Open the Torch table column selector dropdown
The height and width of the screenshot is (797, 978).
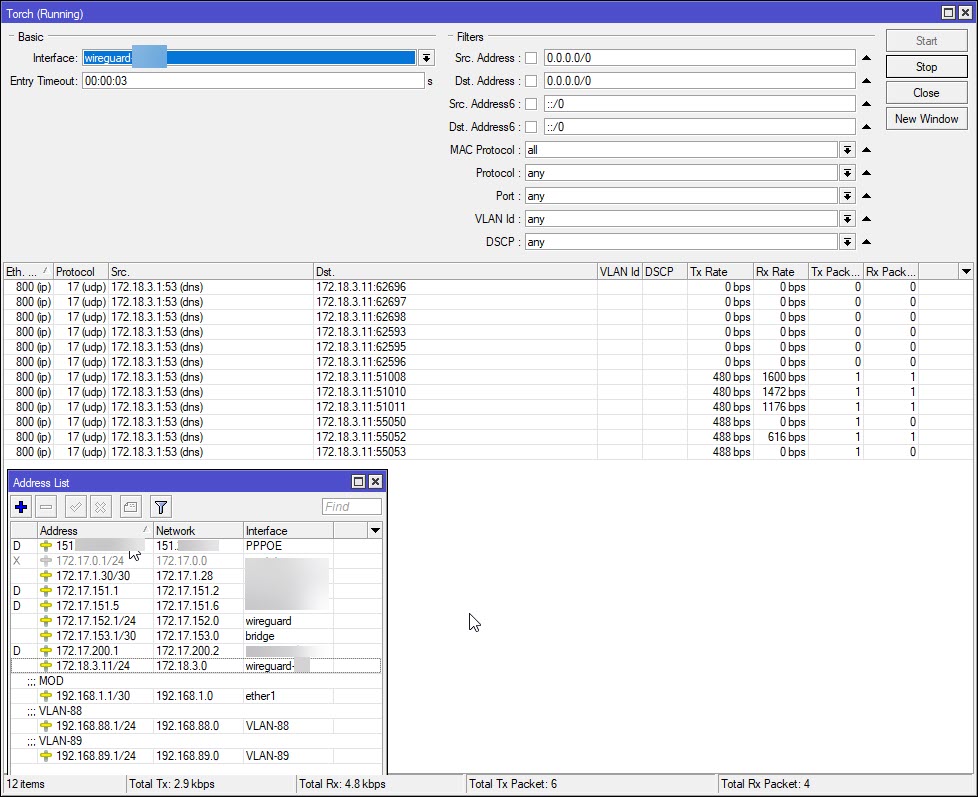pyautogui.click(x=966, y=272)
